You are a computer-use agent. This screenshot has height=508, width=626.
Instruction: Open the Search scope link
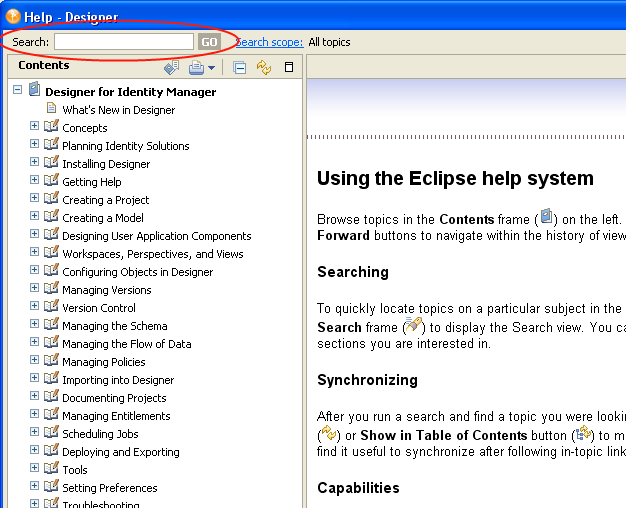(269, 42)
